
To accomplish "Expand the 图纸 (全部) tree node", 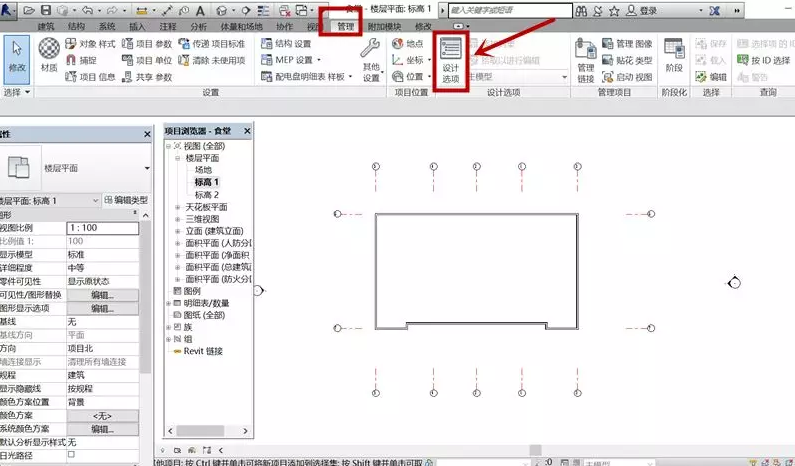I will [x=168, y=315].
